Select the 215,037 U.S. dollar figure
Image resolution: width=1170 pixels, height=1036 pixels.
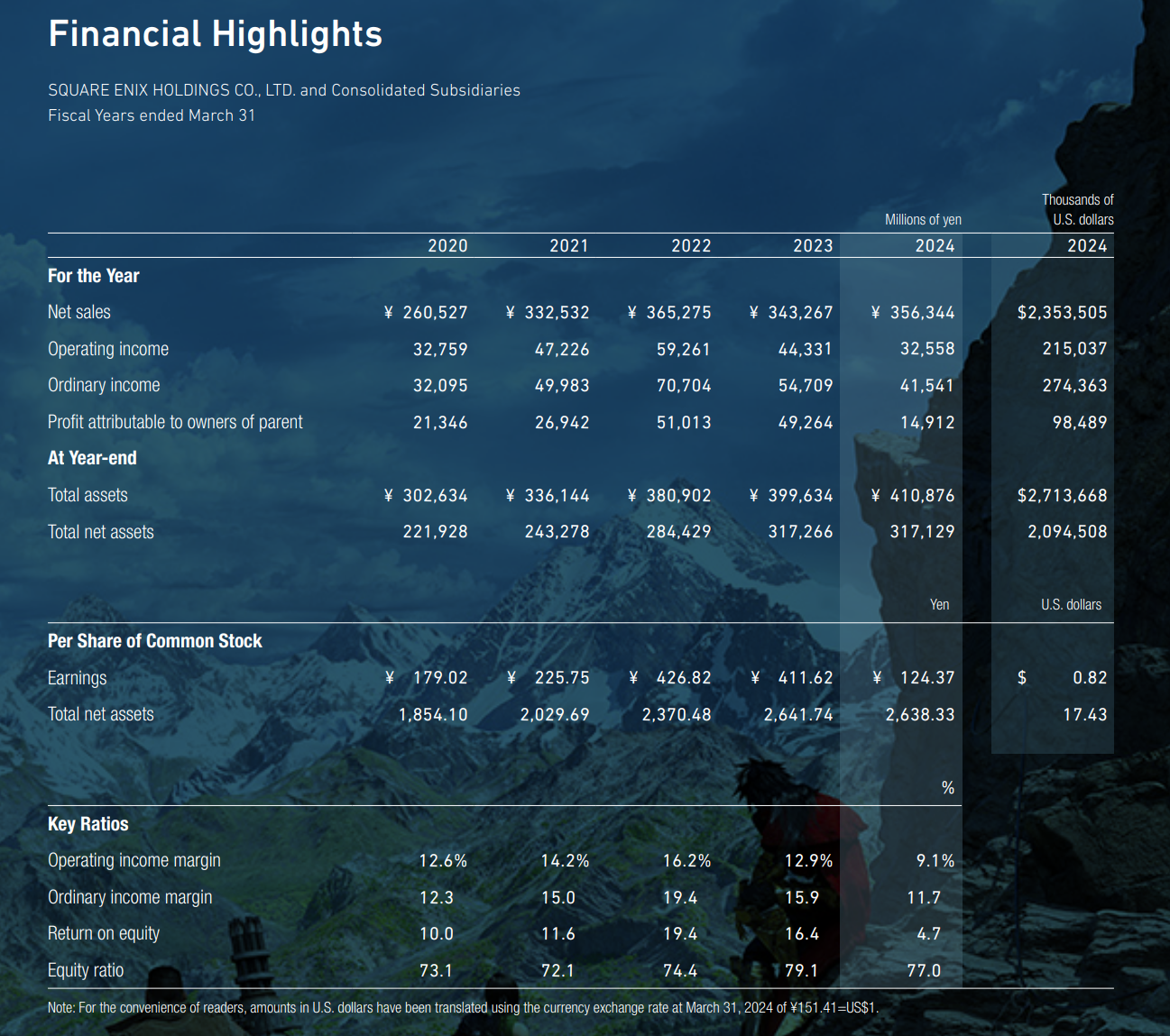(x=1075, y=349)
